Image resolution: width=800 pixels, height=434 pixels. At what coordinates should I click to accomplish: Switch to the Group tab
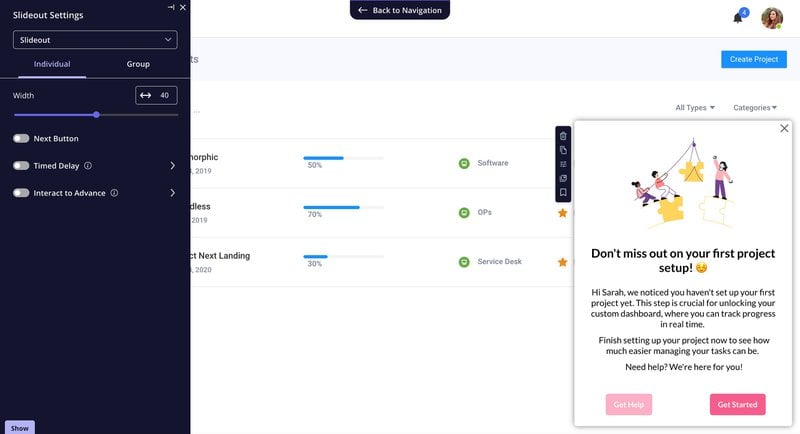pos(138,64)
